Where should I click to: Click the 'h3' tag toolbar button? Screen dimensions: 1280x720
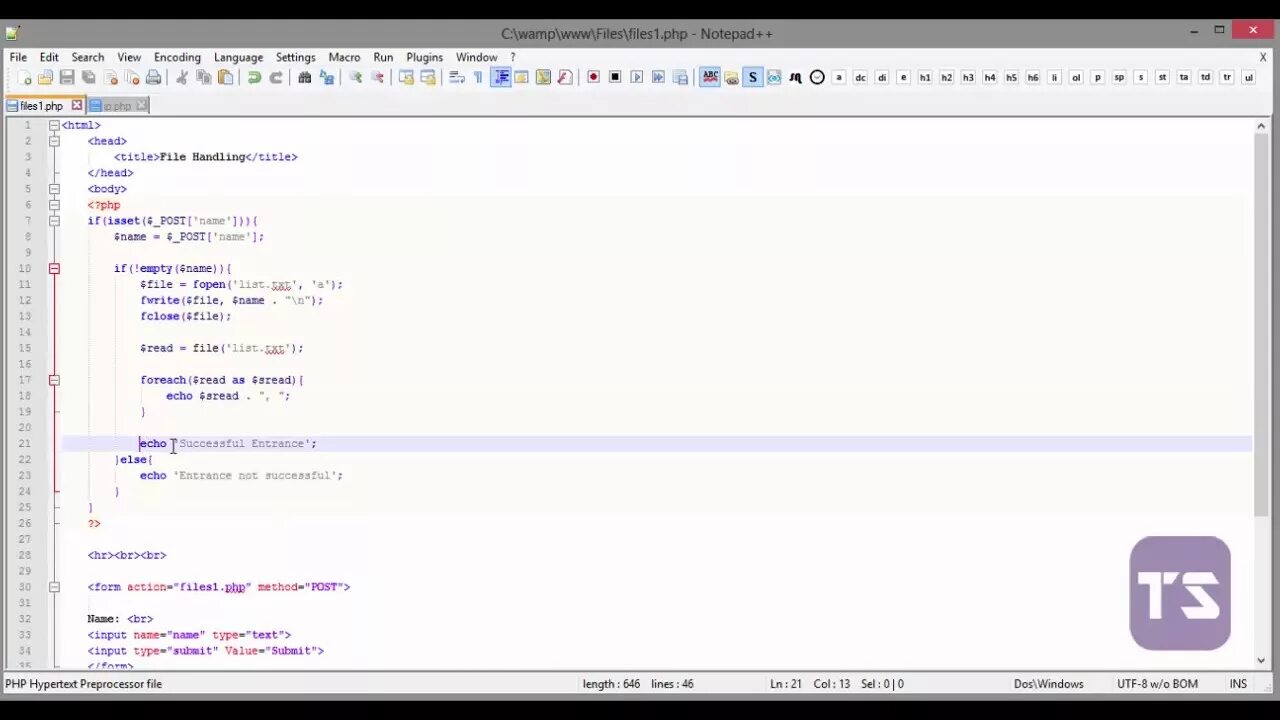(x=968, y=77)
